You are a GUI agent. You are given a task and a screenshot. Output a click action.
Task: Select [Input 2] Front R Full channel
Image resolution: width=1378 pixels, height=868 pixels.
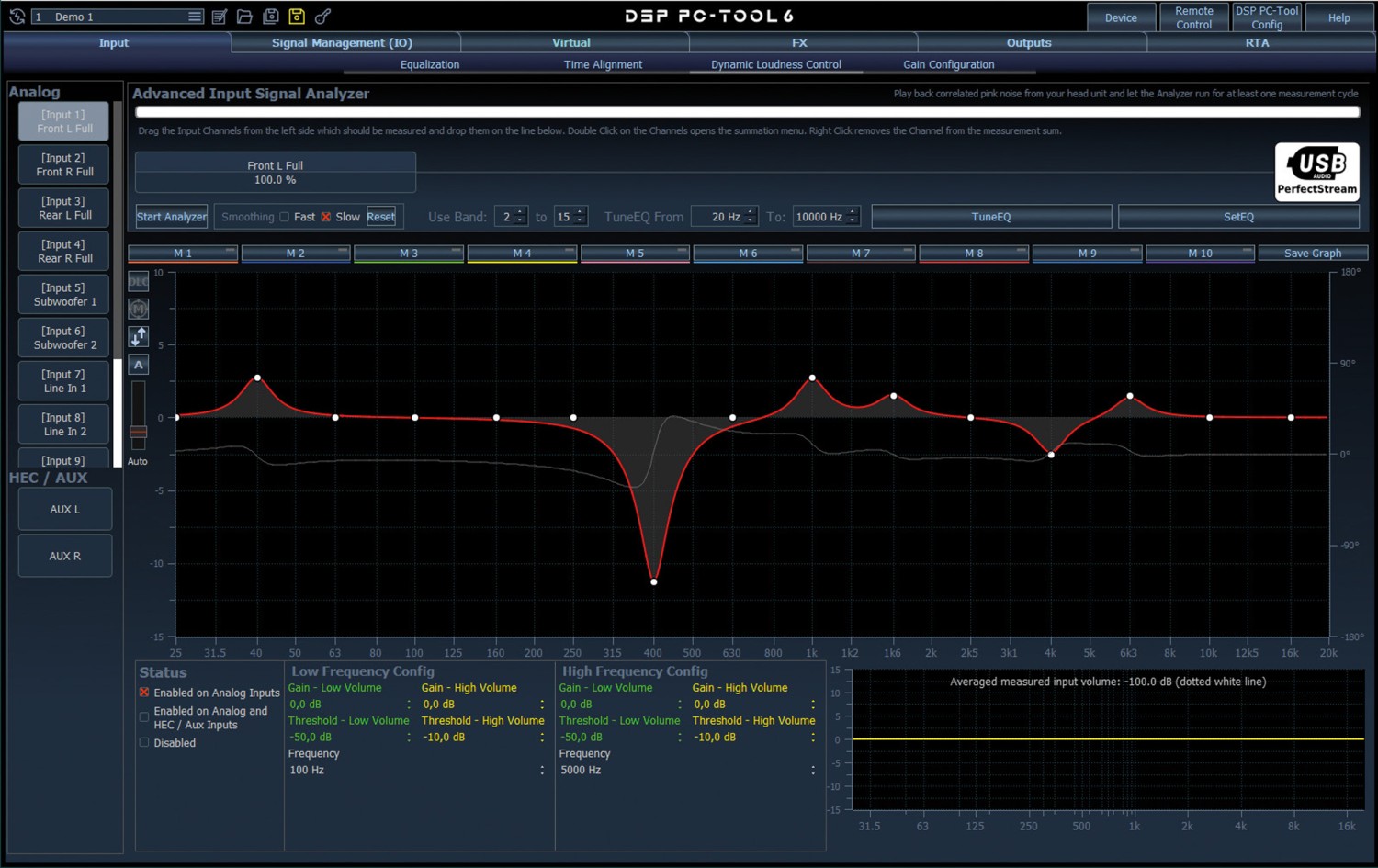[x=64, y=164]
